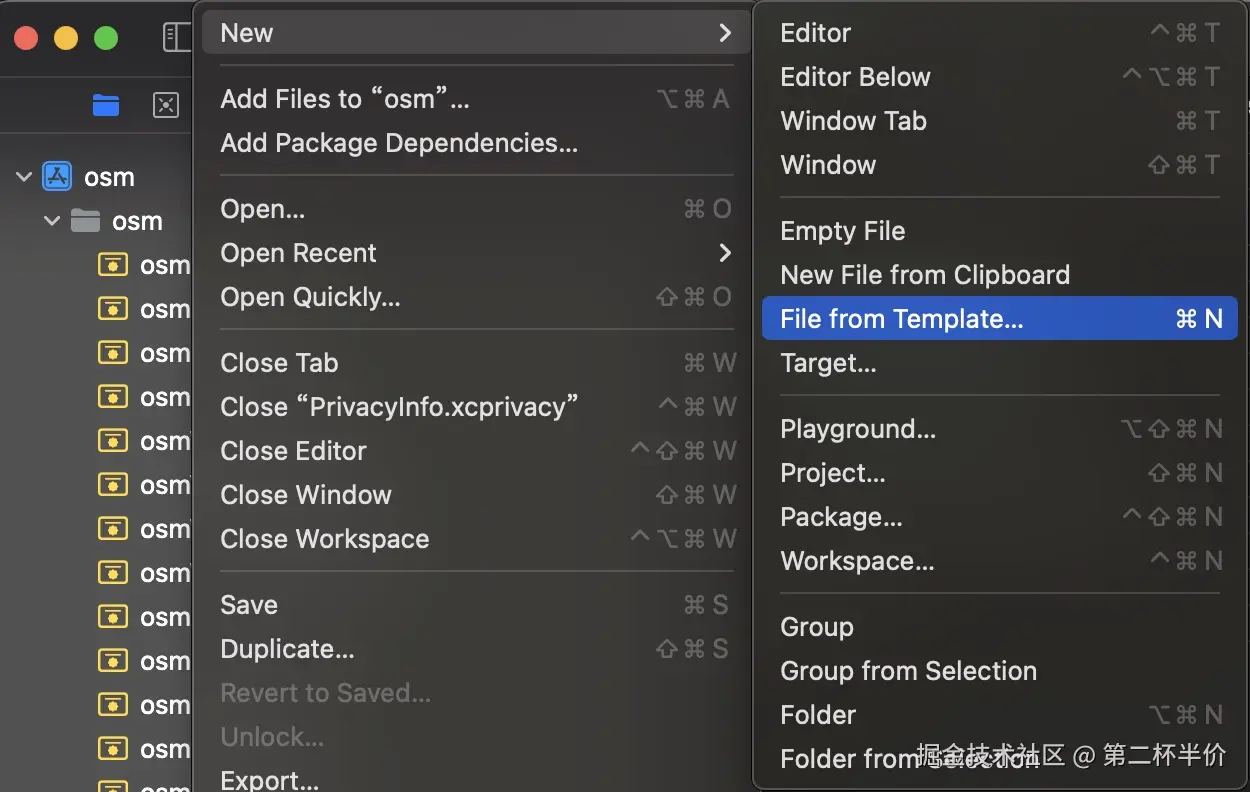Select the Project navigator folder icon
Image resolution: width=1250 pixels, height=792 pixels.
(105, 104)
